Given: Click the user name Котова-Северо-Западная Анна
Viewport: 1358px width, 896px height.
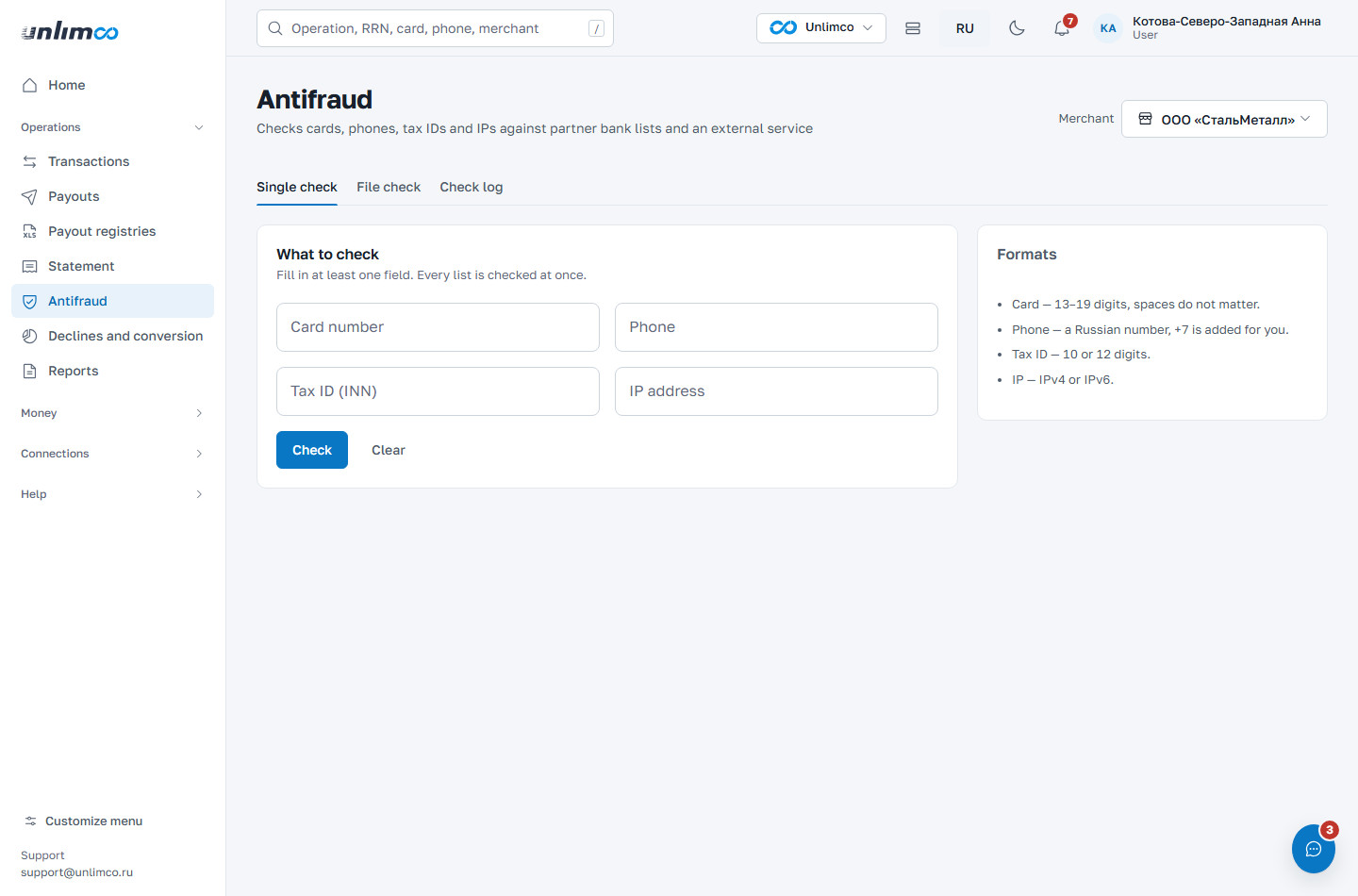Looking at the screenshot, I should (x=1226, y=21).
